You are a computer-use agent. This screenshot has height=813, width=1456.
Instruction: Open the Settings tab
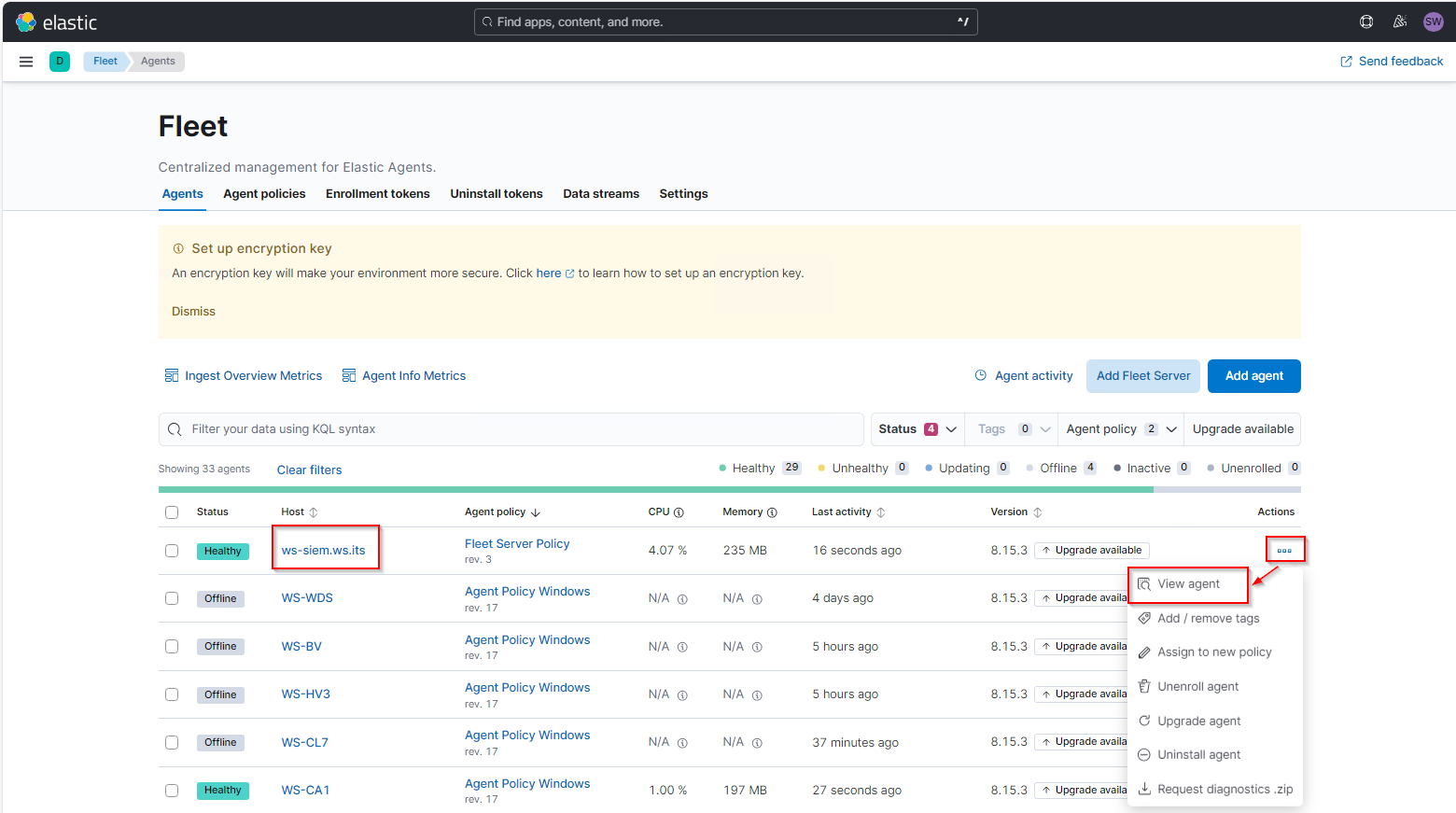[x=683, y=194]
